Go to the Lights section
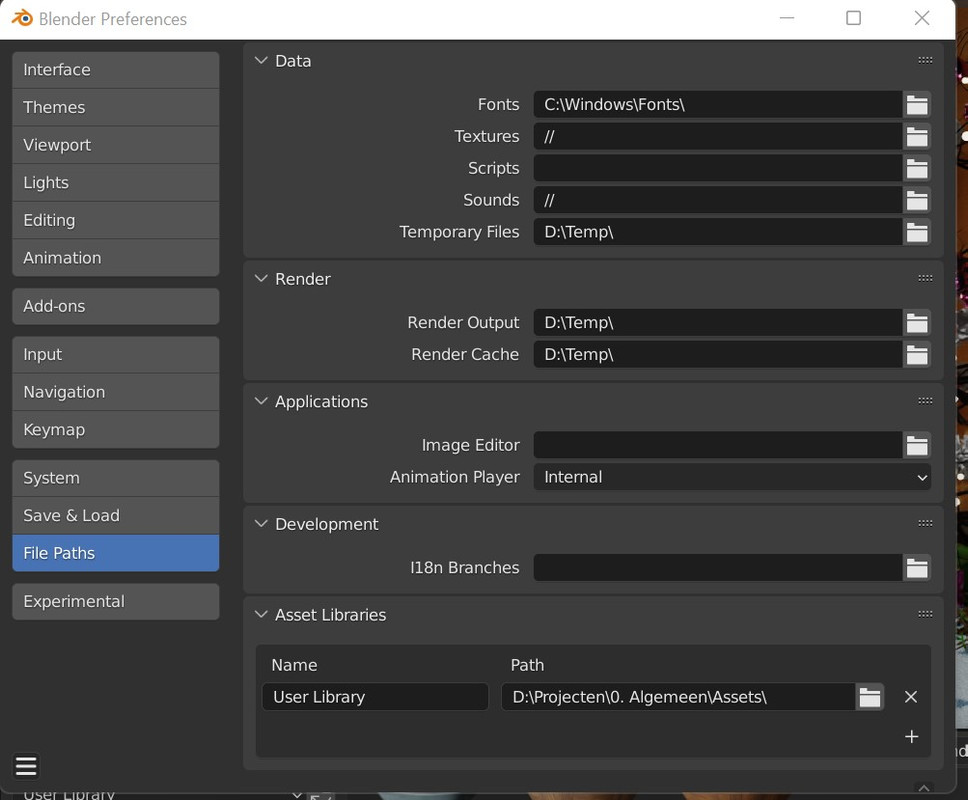Viewport: 968px width, 800px height. (x=115, y=183)
